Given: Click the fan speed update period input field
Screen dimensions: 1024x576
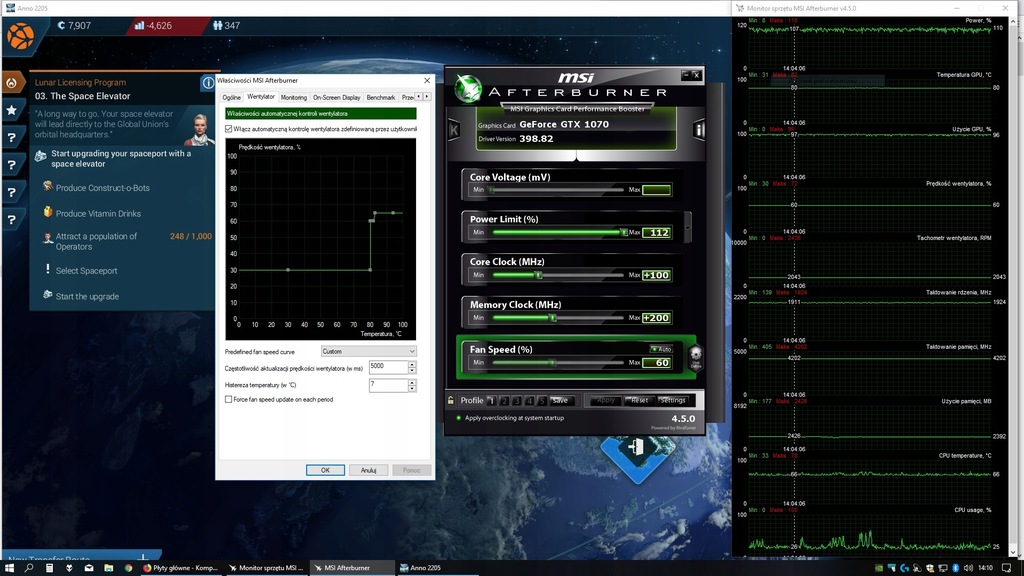Looking at the screenshot, I should (388, 368).
